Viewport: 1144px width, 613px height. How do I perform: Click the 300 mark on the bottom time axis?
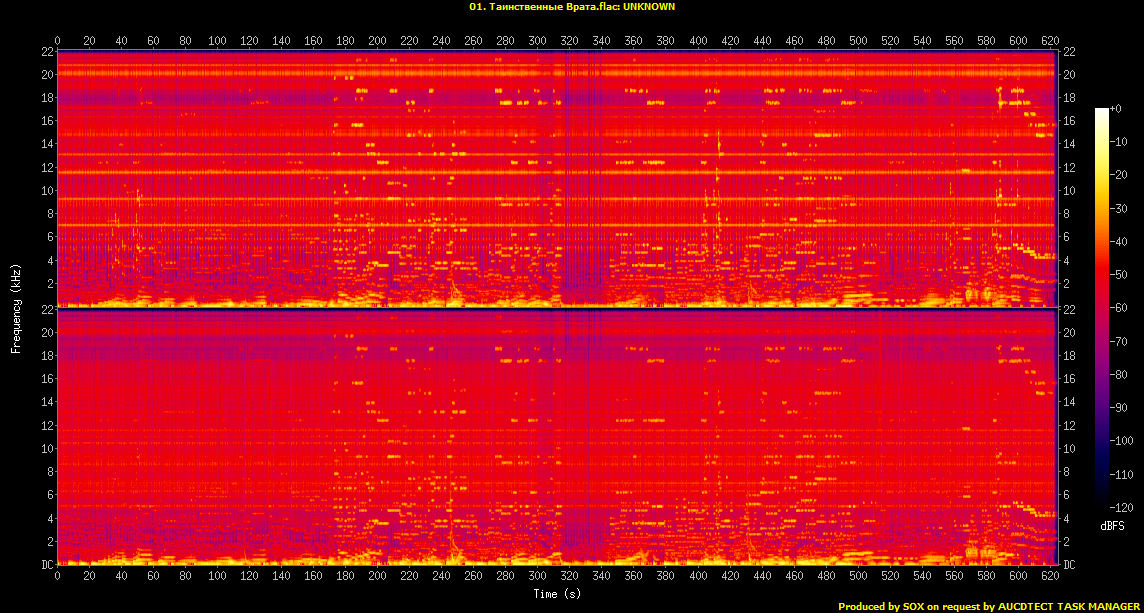[x=537, y=576]
